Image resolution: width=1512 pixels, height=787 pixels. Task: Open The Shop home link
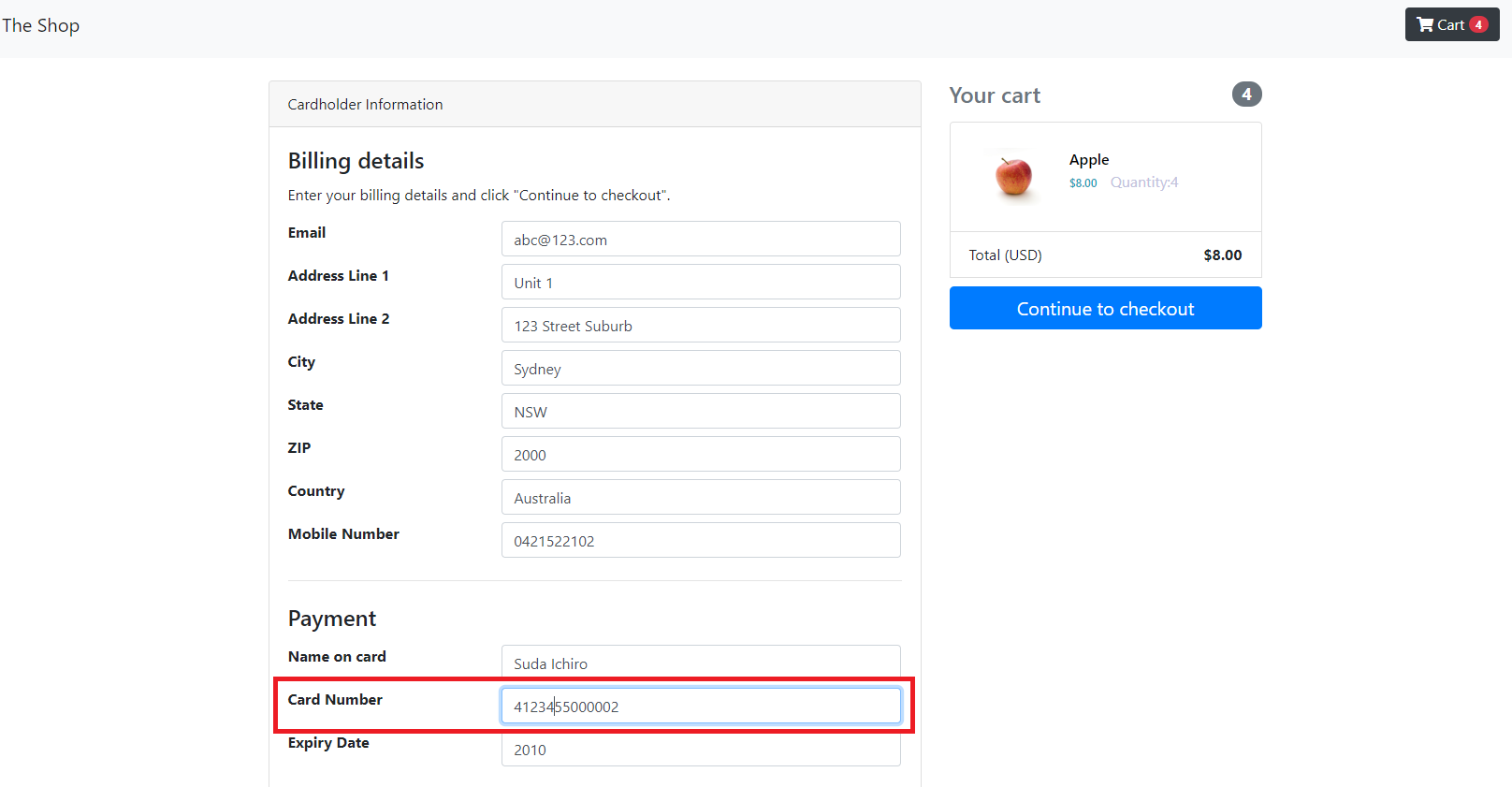point(41,25)
